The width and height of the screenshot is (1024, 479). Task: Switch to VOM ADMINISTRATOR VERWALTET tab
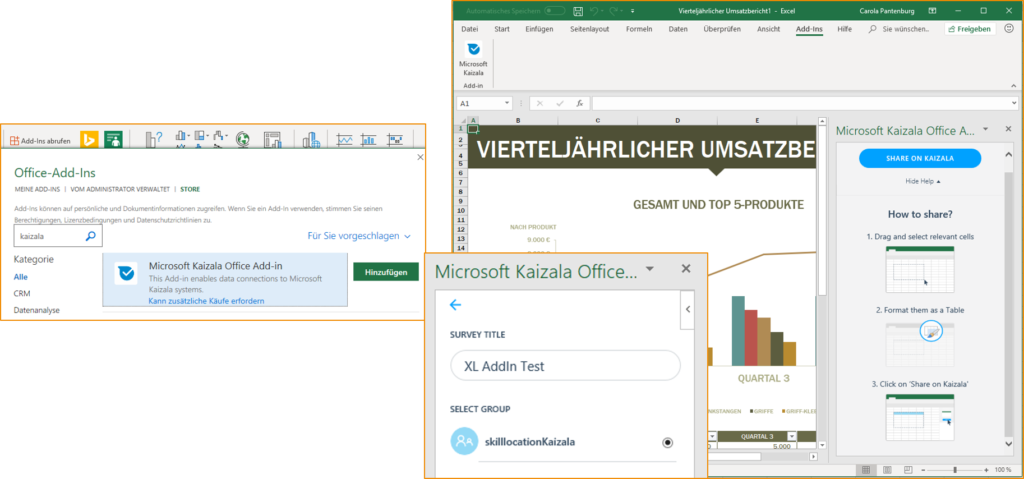pos(121,189)
